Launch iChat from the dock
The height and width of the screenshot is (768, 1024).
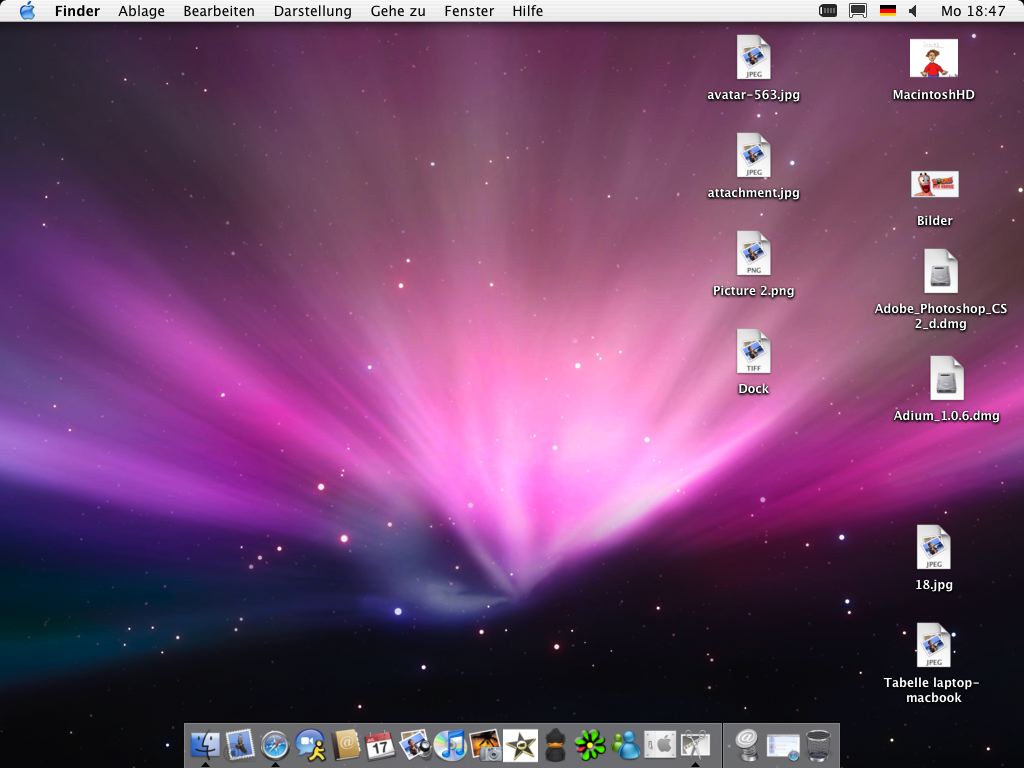coord(310,744)
